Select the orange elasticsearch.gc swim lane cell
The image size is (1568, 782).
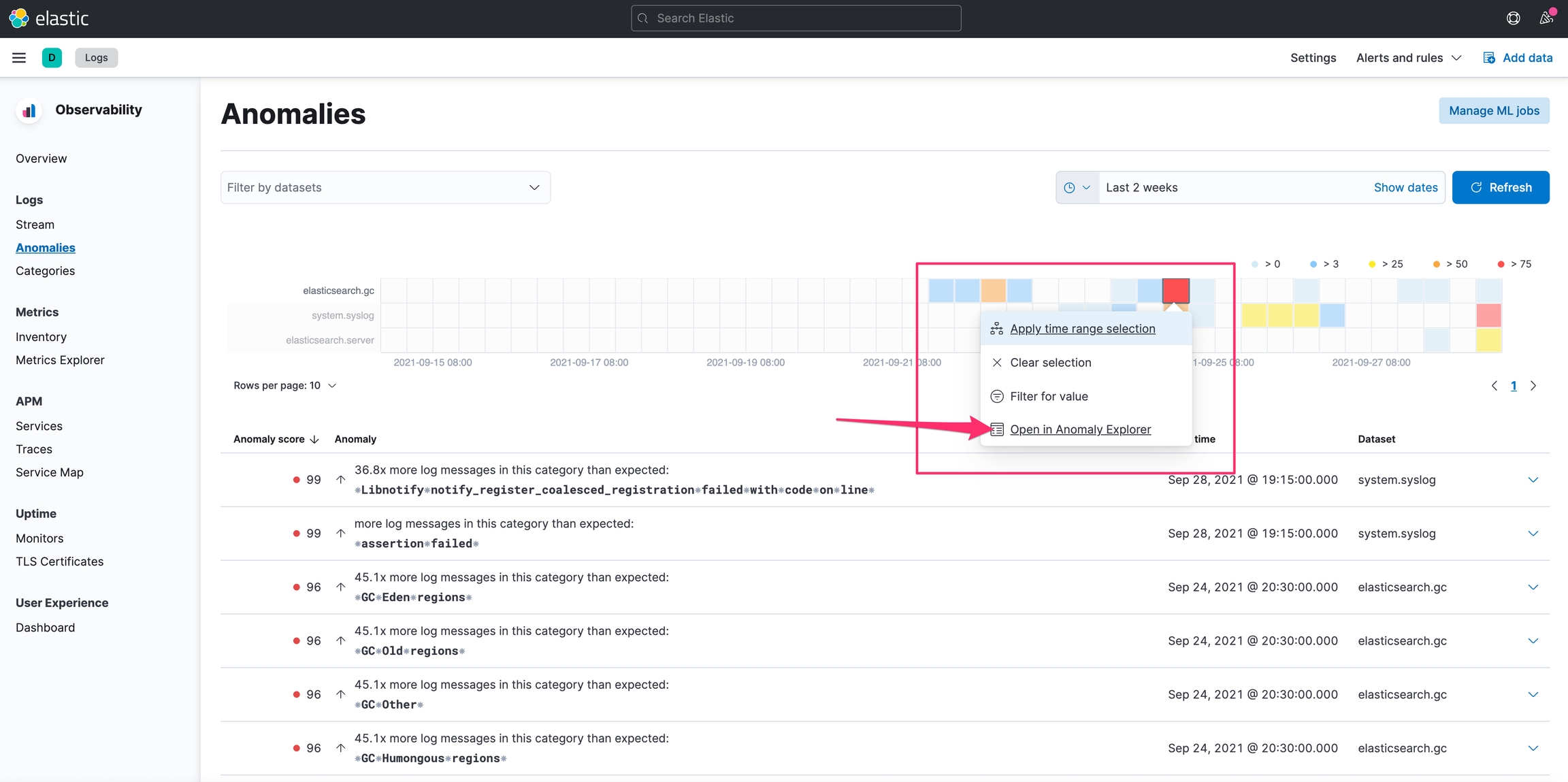coord(993,291)
